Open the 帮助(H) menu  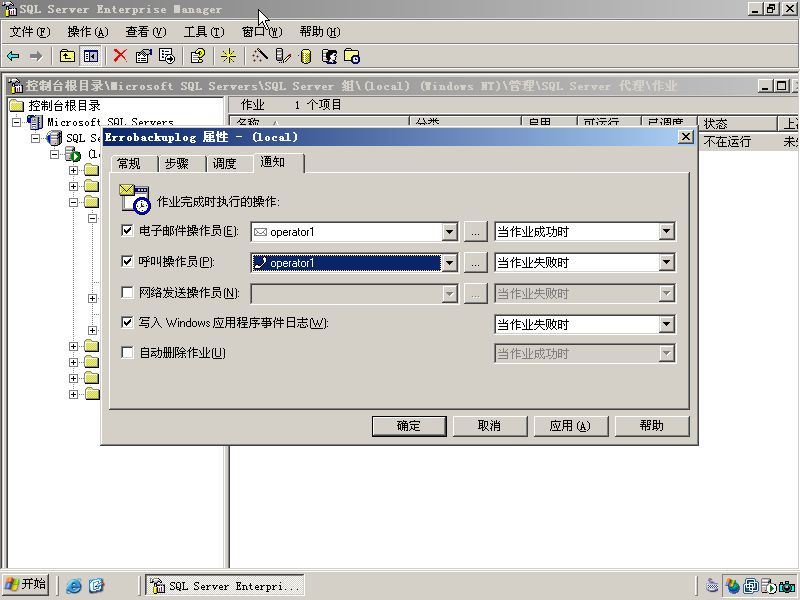tap(320, 32)
